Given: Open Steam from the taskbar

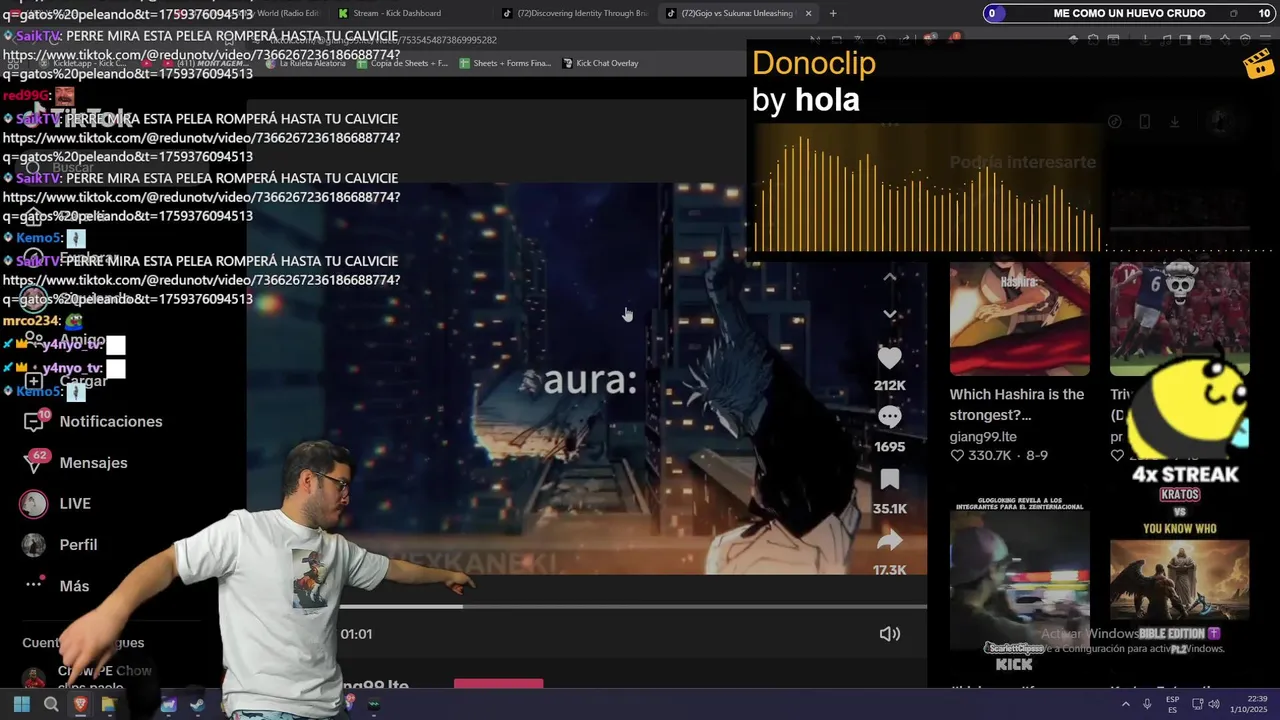Looking at the screenshot, I should [197, 704].
